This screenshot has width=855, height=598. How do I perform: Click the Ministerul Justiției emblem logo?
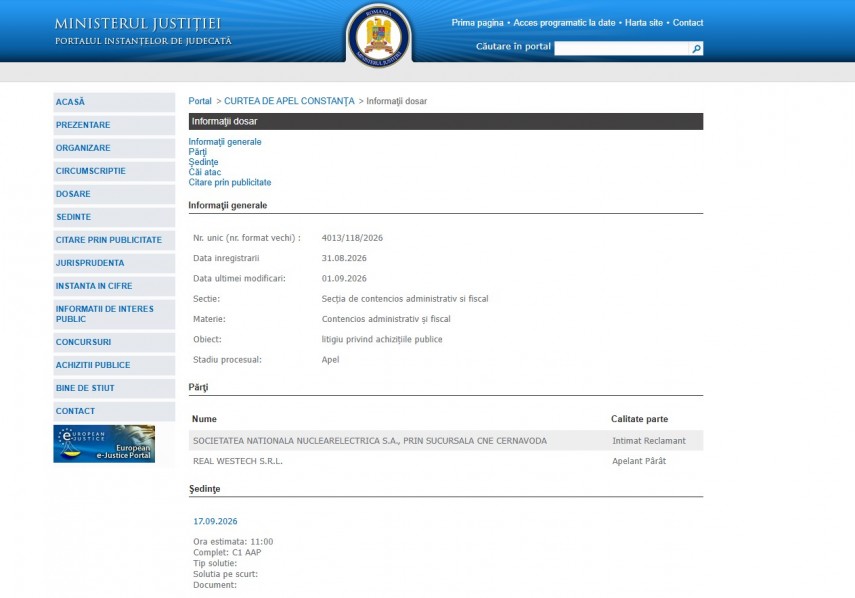(x=379, y=36)
